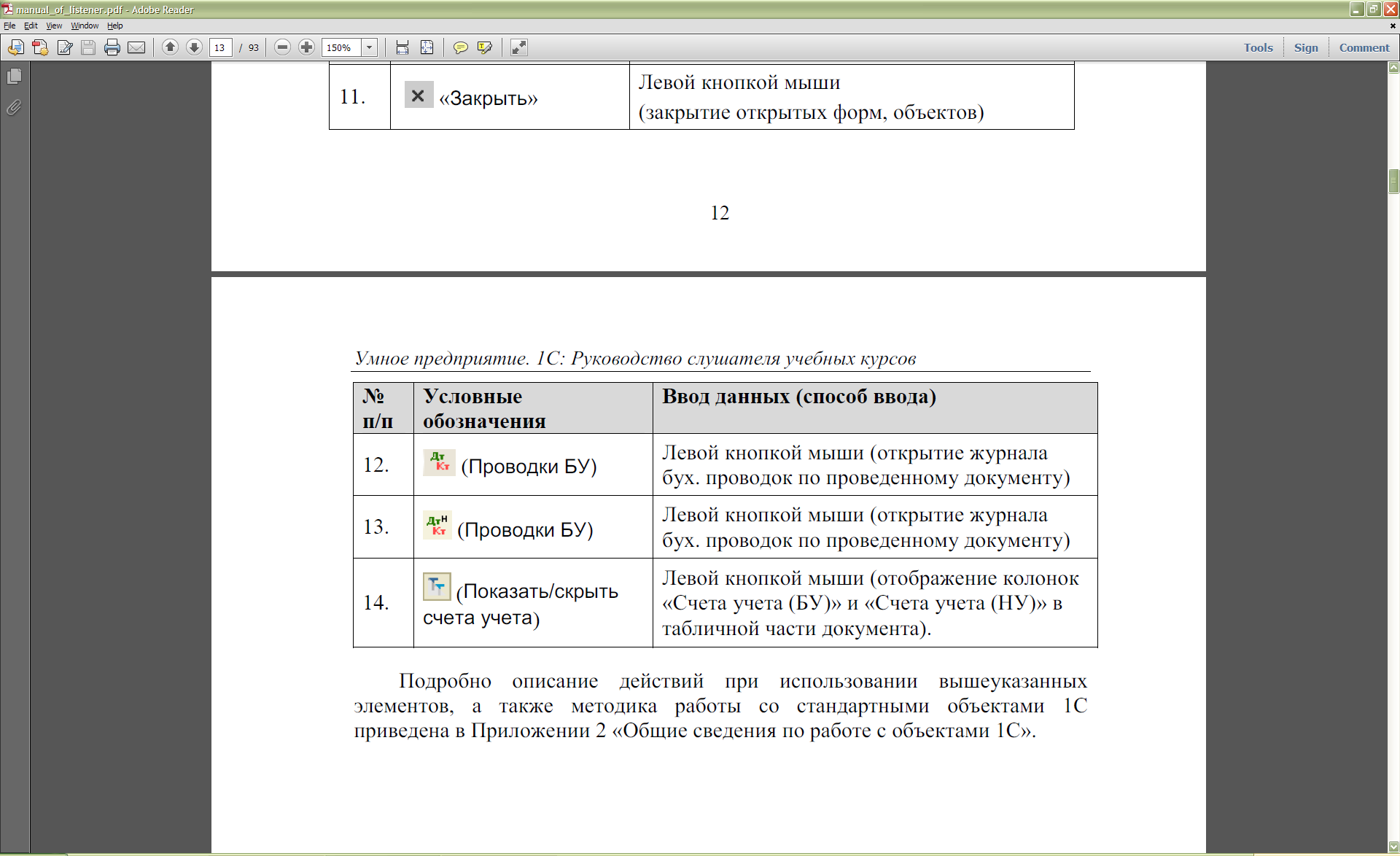This screenshot has width=1400, height=856.
Task: Click scrollbar up arrow at top
Action: [1393, 68]
